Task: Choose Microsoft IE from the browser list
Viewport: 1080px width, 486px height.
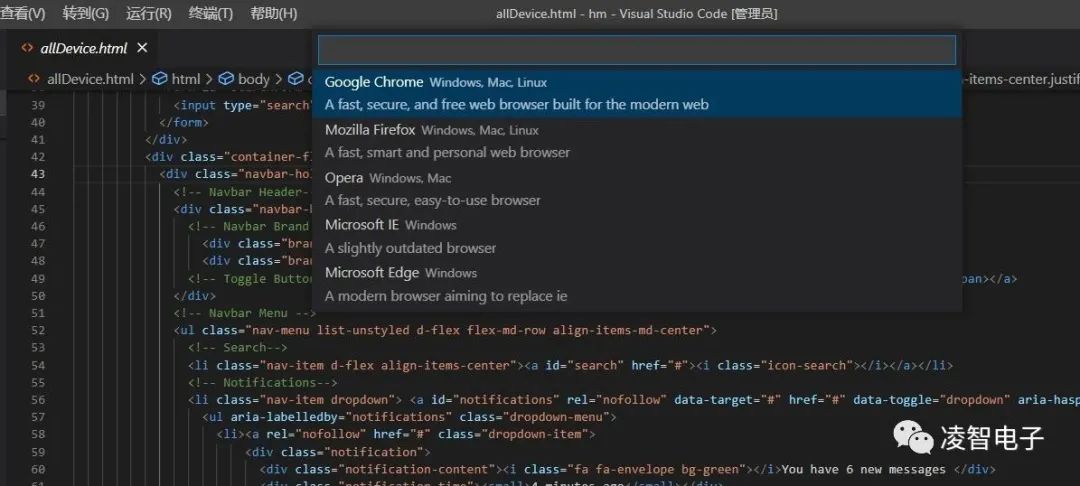Action: [636, 237]
